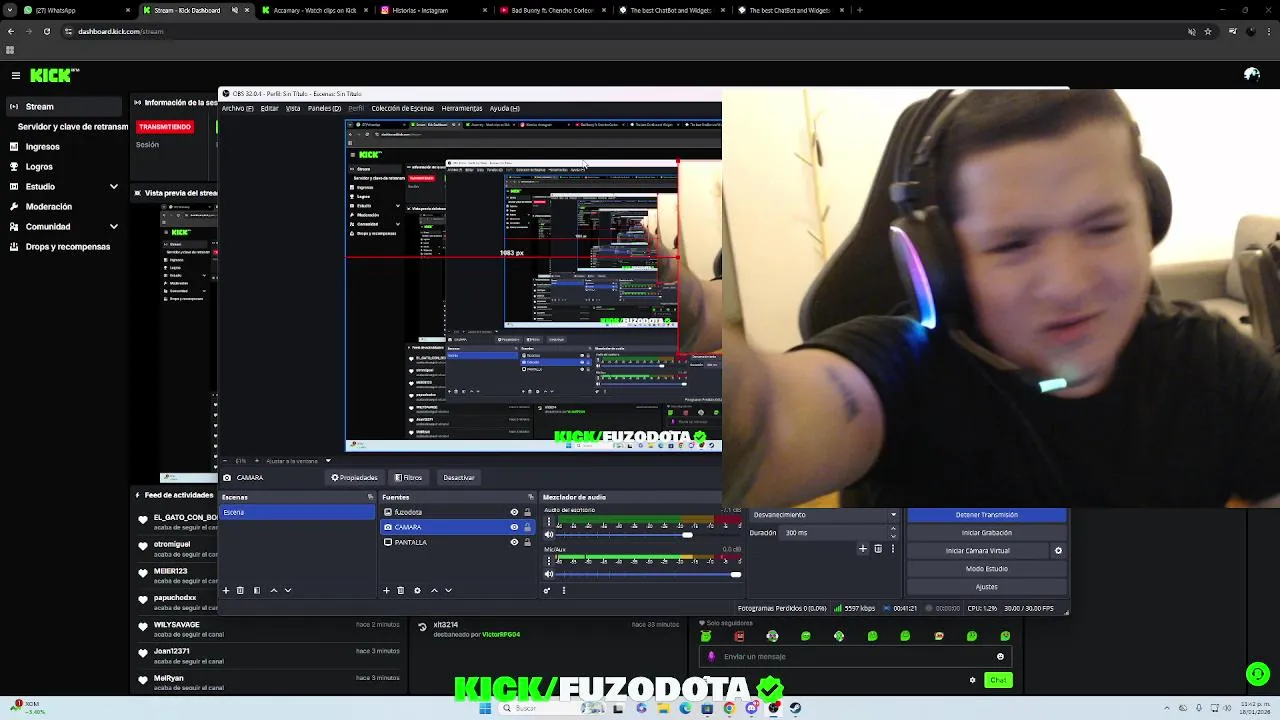This screenshot has width=1280, height=720.
Task: Open the OBS Ayuda menu
Action: click(x=504, y=108)
